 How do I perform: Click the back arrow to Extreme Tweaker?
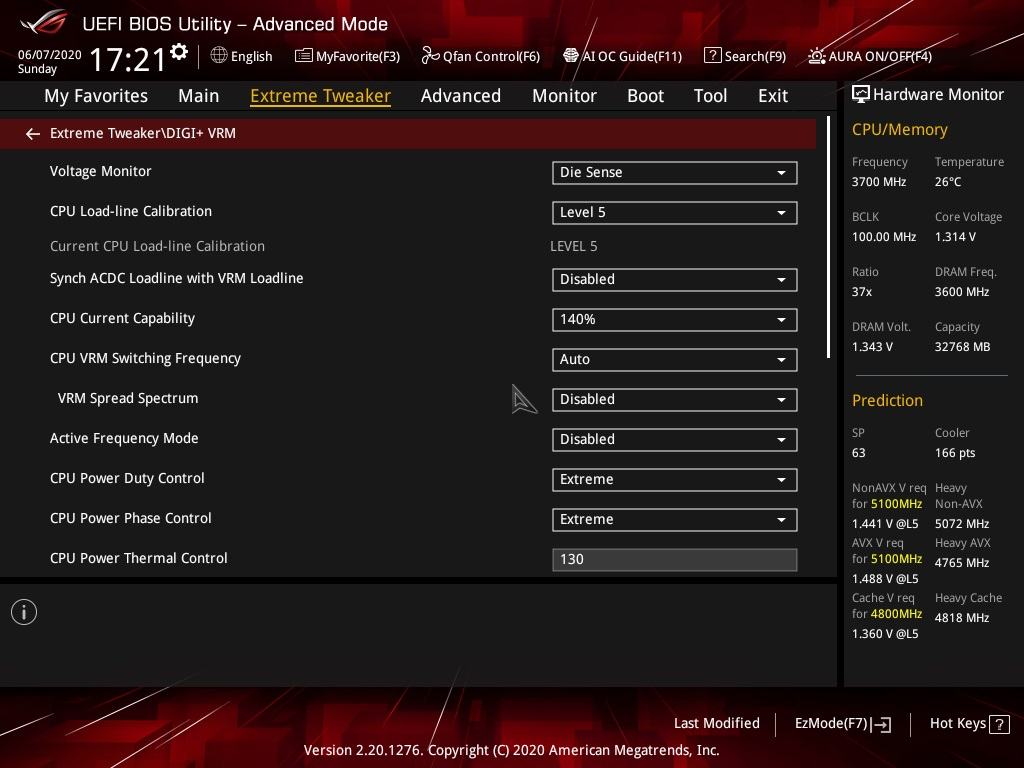point(33,134)
